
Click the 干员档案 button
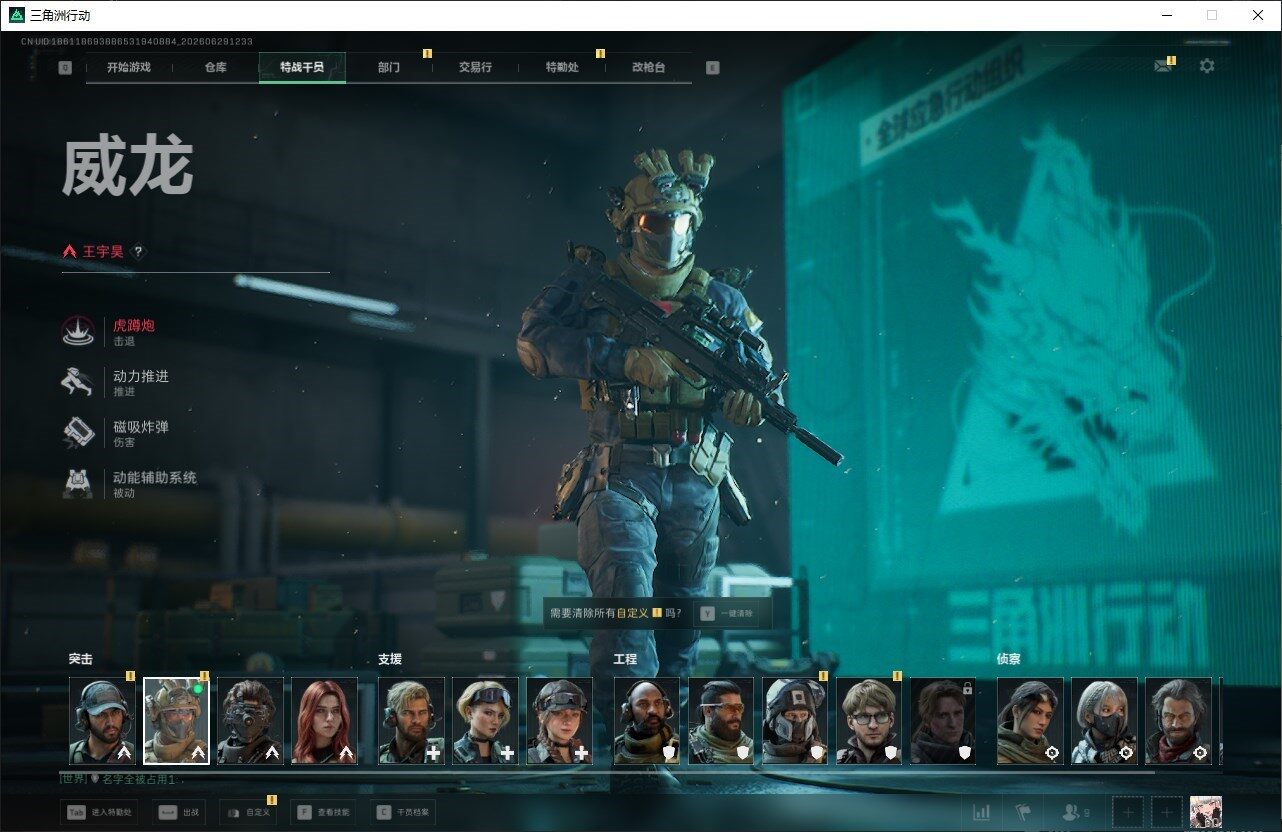(403, 812)
